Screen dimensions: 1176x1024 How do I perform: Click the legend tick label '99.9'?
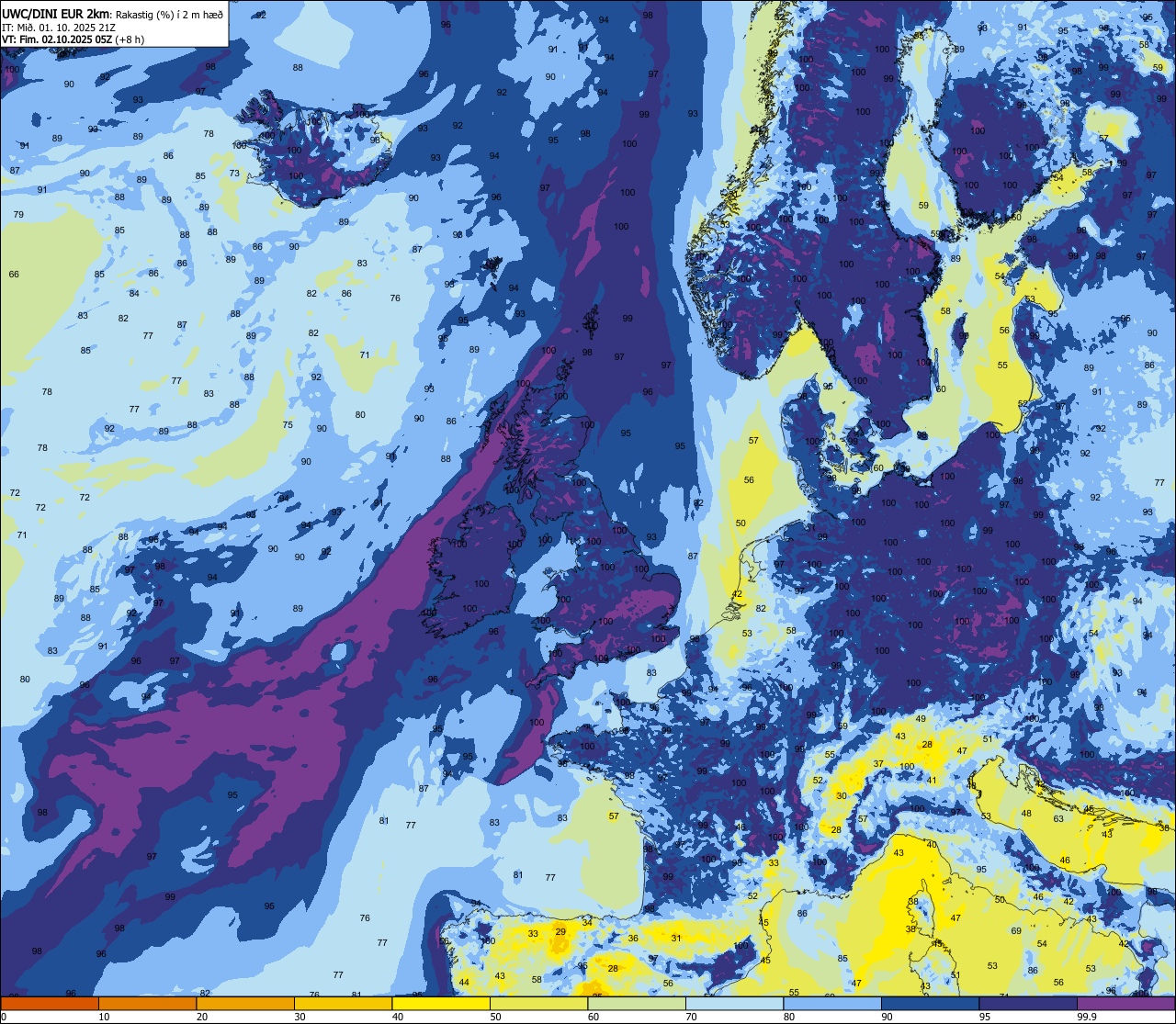click(1088, 1017)
